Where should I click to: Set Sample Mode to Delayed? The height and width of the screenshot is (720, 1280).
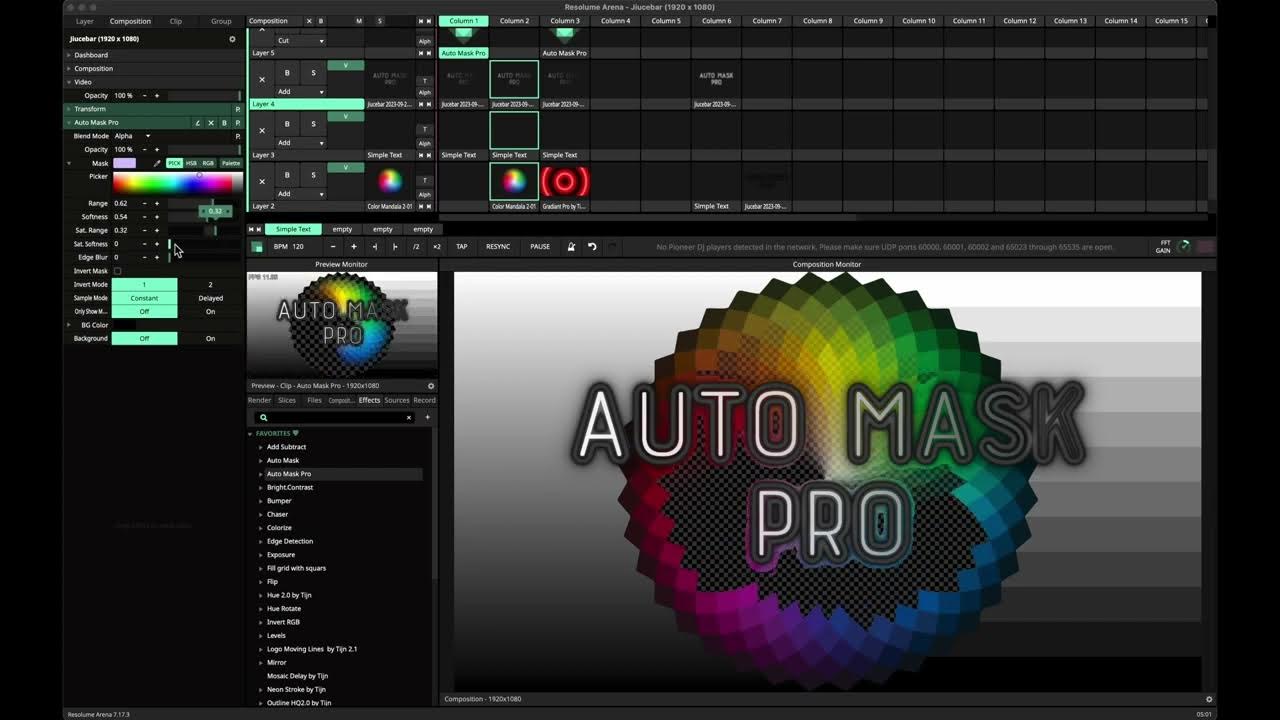pos(210,298)
